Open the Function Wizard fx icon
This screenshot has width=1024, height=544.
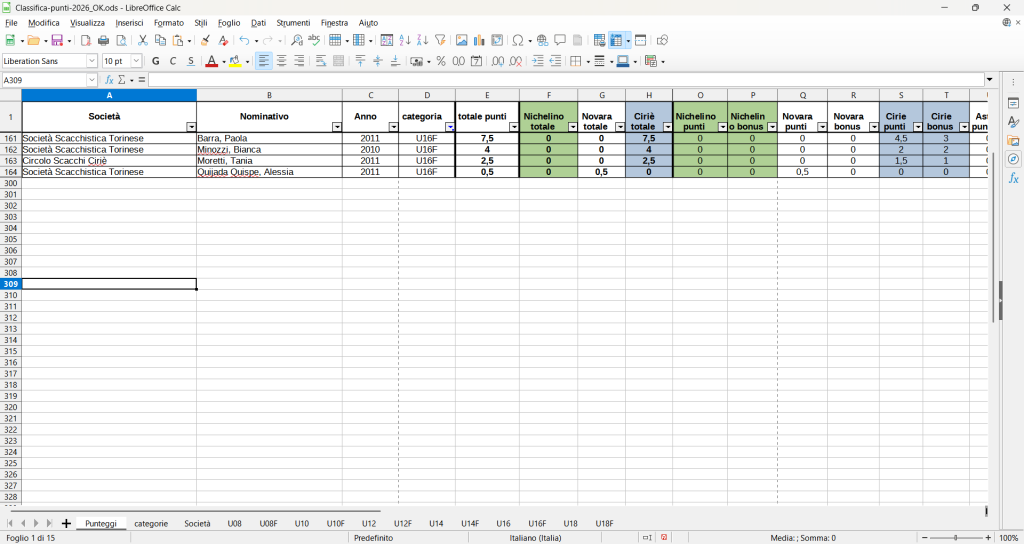110,80
